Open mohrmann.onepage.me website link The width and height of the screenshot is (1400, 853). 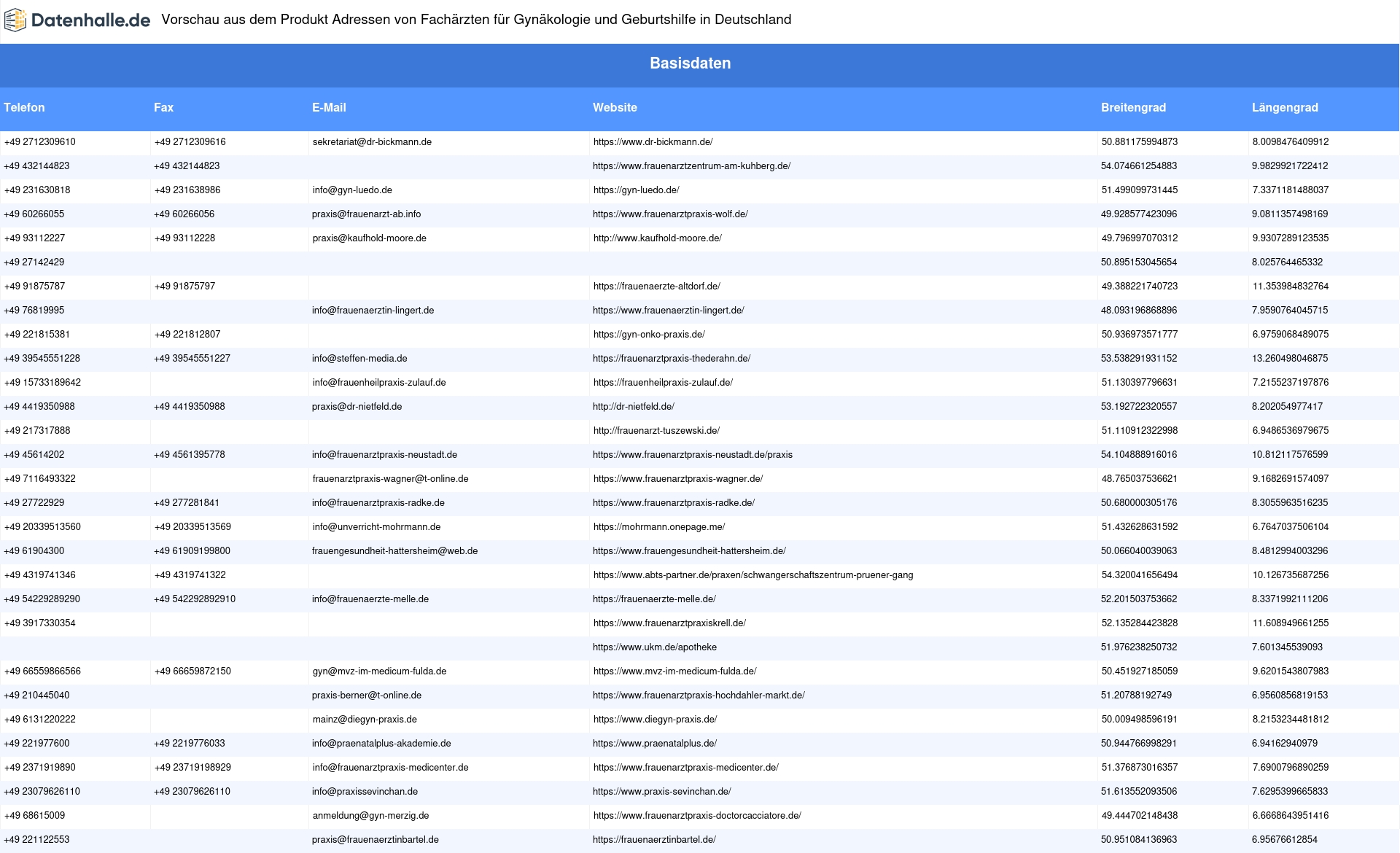658,527
